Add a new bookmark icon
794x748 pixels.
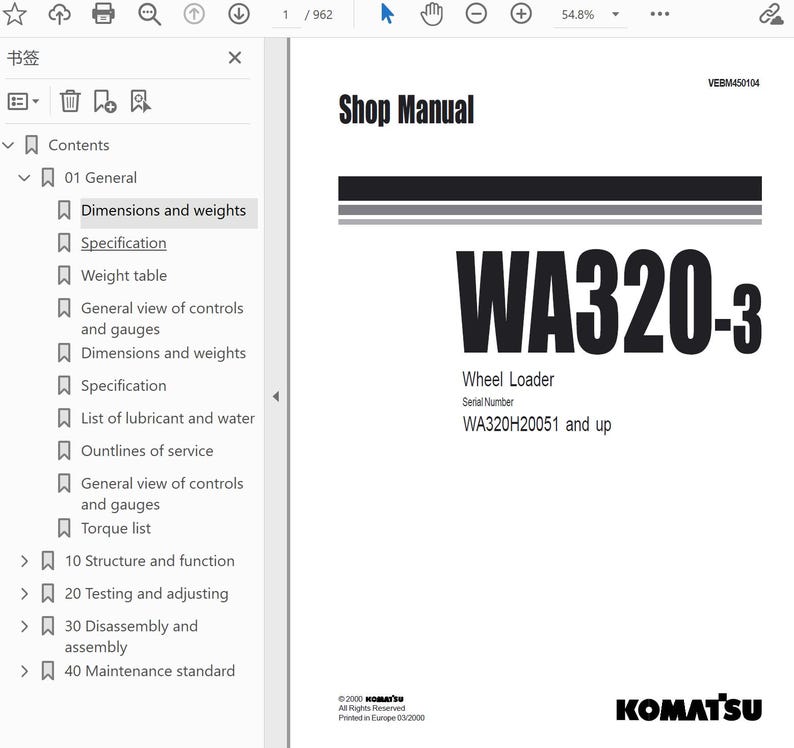[x=105, y=101]
